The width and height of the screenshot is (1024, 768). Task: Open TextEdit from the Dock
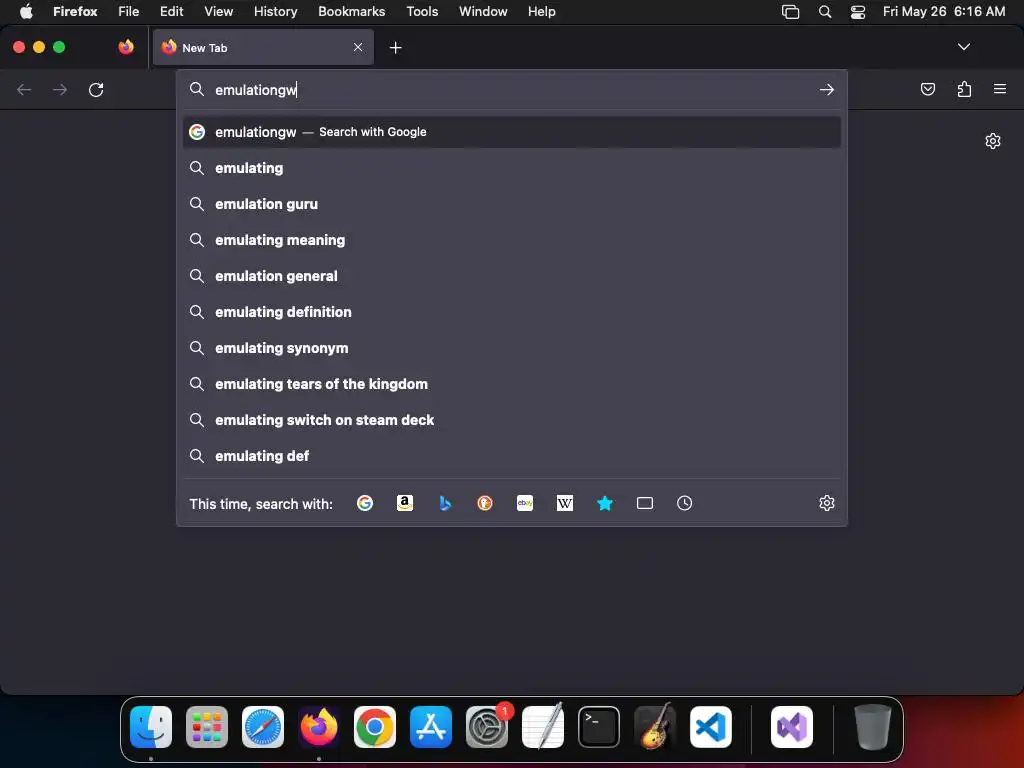click(x=543, y=727)
